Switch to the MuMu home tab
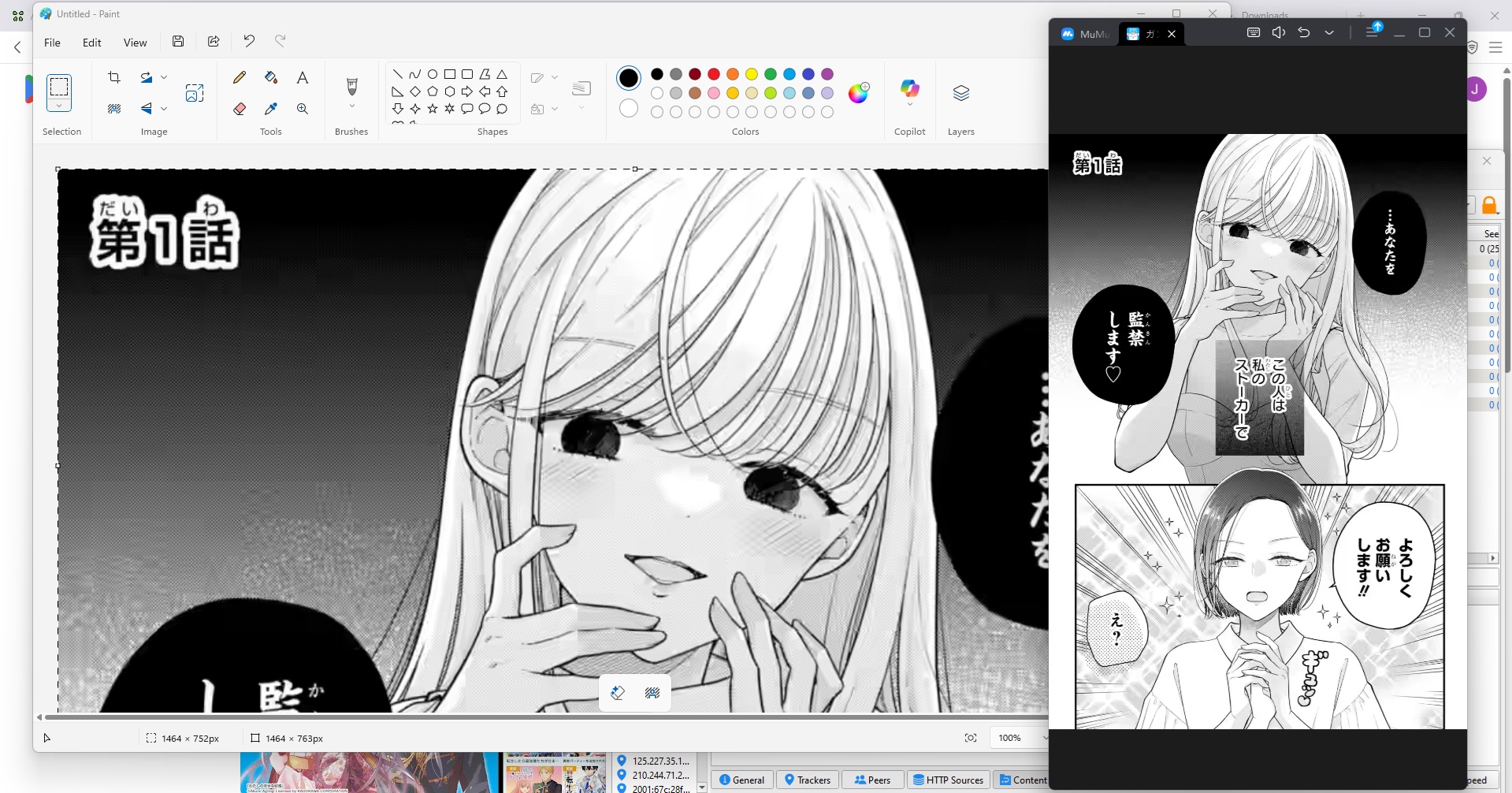Image resolution: width=1512 pixels, height=793 pixels. coord(1086,34)
